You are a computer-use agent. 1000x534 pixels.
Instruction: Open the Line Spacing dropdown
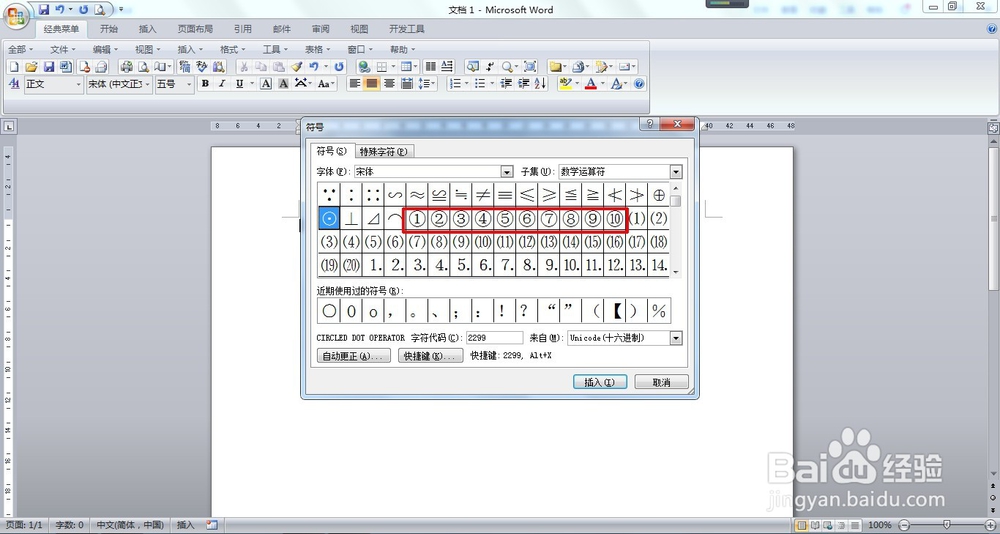click(x=427, y=84)
